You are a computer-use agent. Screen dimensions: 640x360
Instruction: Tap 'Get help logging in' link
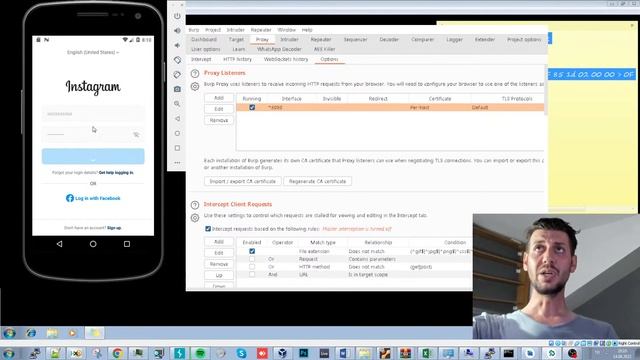[x=116, y=173]
